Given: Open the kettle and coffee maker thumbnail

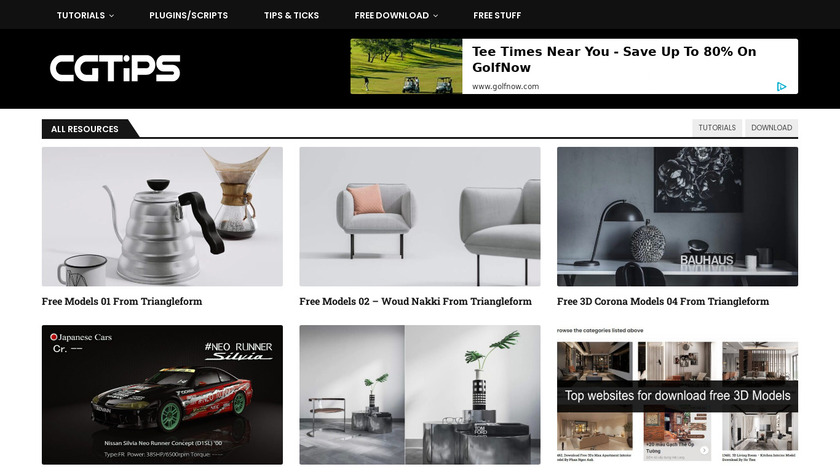Looking at the screenshot, I should pos(162,216).
